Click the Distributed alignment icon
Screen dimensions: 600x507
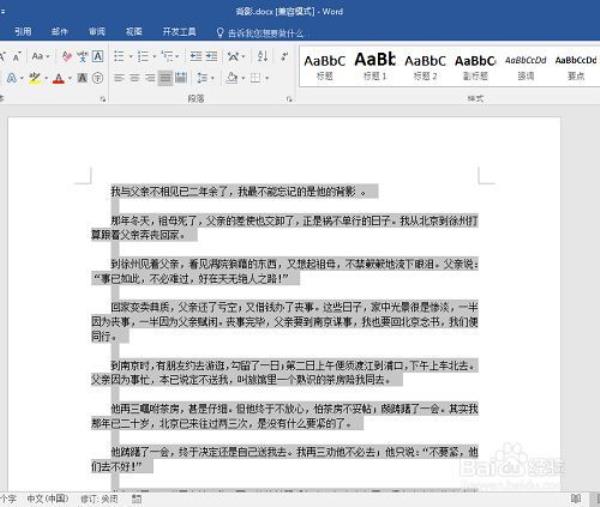click(x=181, y=78)
